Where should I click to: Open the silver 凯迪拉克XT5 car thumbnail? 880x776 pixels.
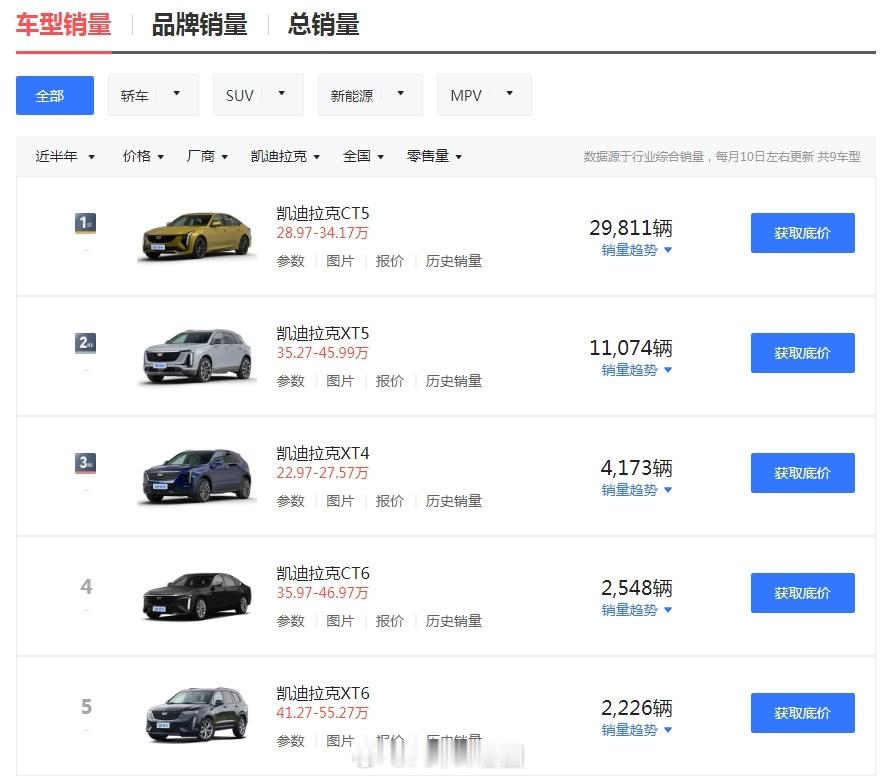coord(196,356)
